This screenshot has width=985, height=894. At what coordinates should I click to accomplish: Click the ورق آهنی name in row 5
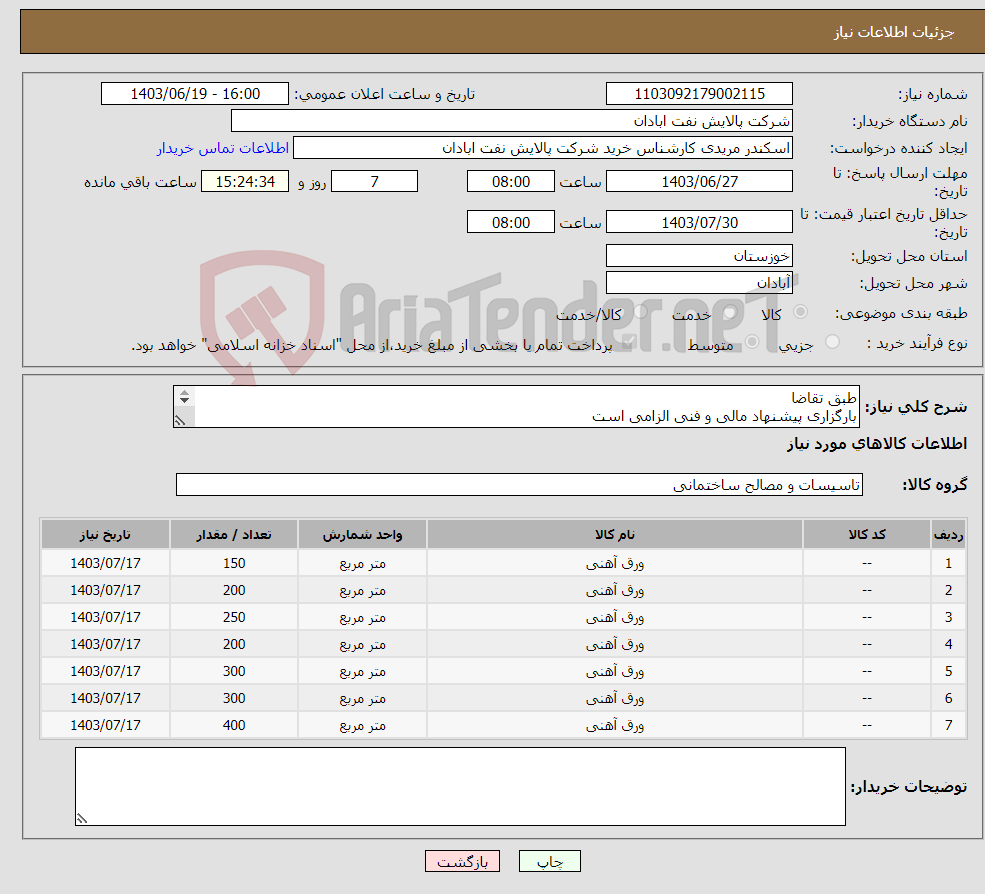(615, 672)
